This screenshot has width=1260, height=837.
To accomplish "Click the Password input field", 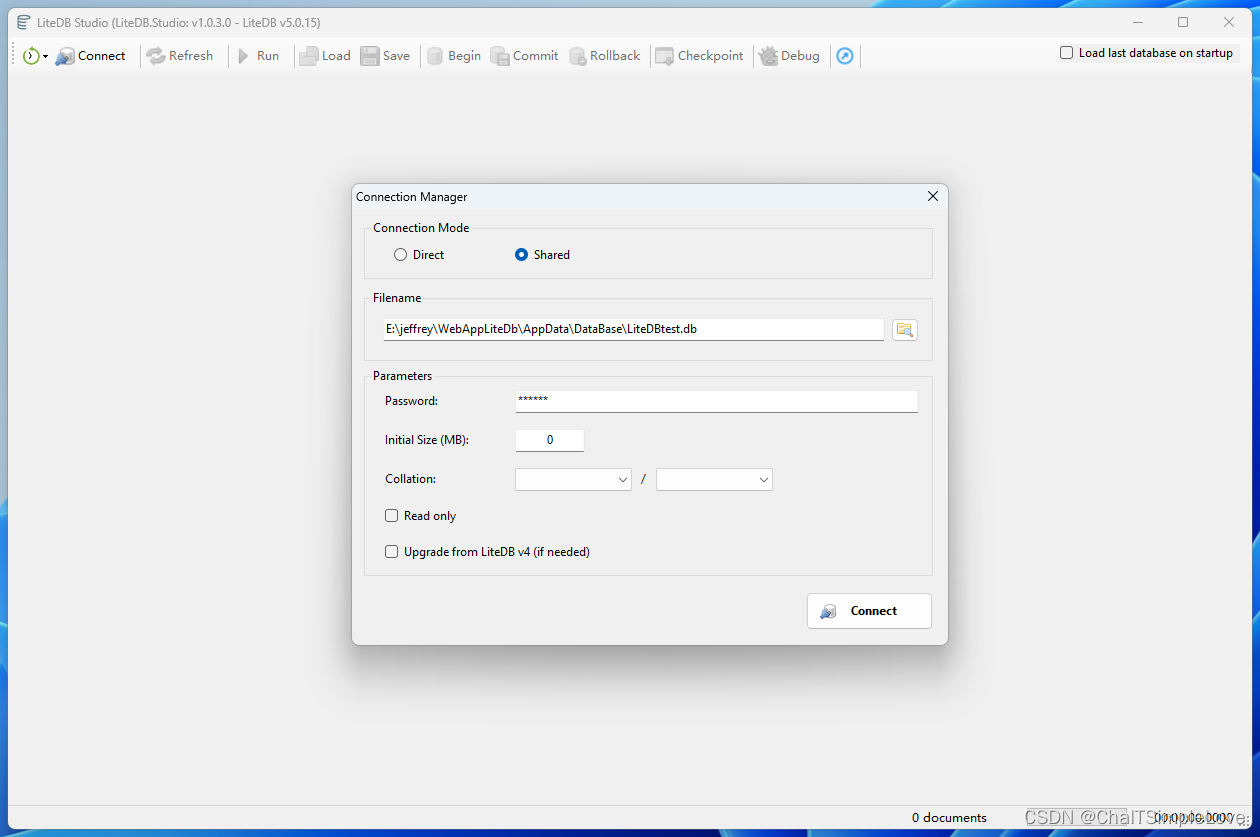I will click(716, 401).
